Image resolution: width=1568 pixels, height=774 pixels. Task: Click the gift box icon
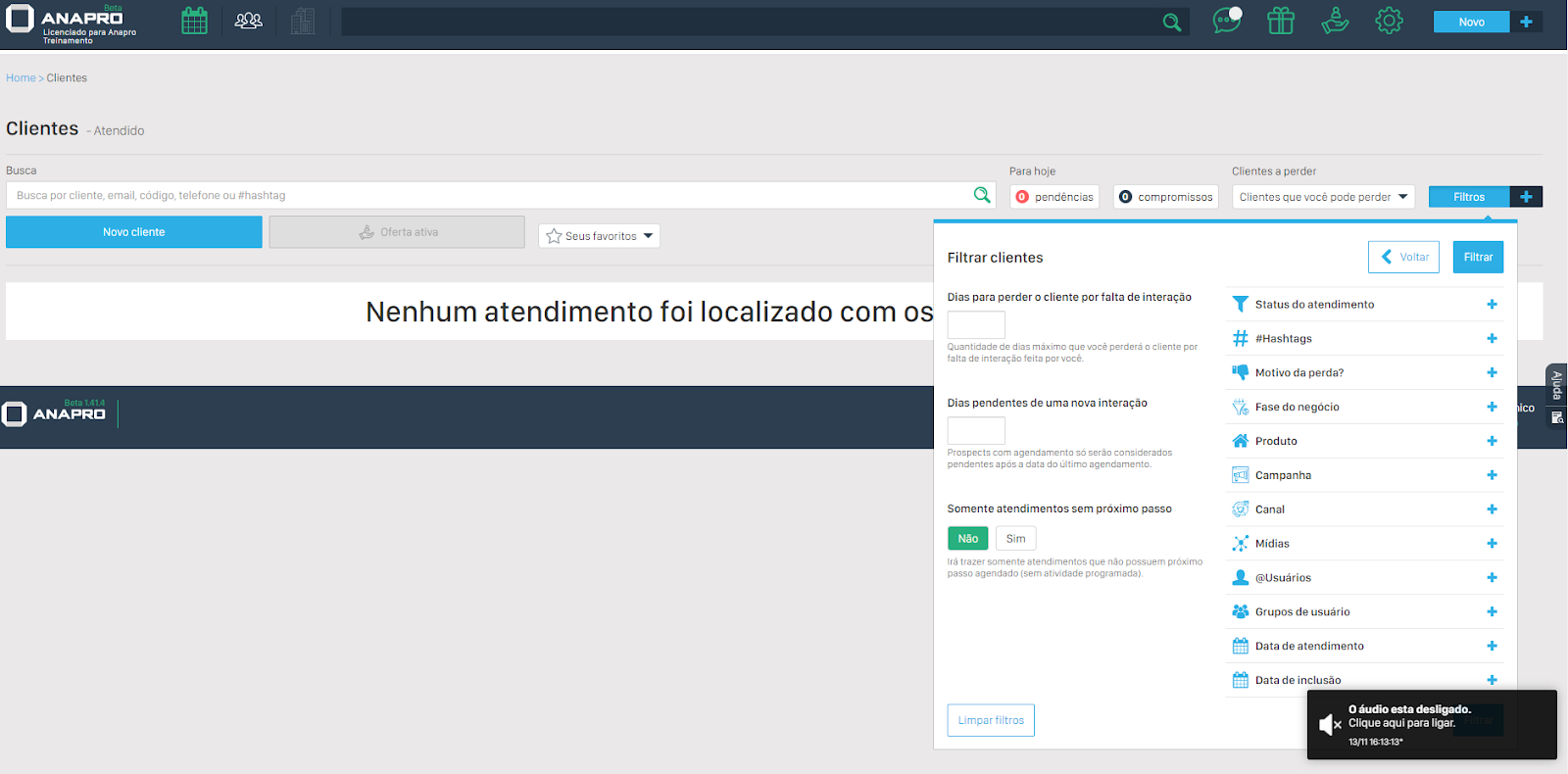click(x=1281, y=21)
